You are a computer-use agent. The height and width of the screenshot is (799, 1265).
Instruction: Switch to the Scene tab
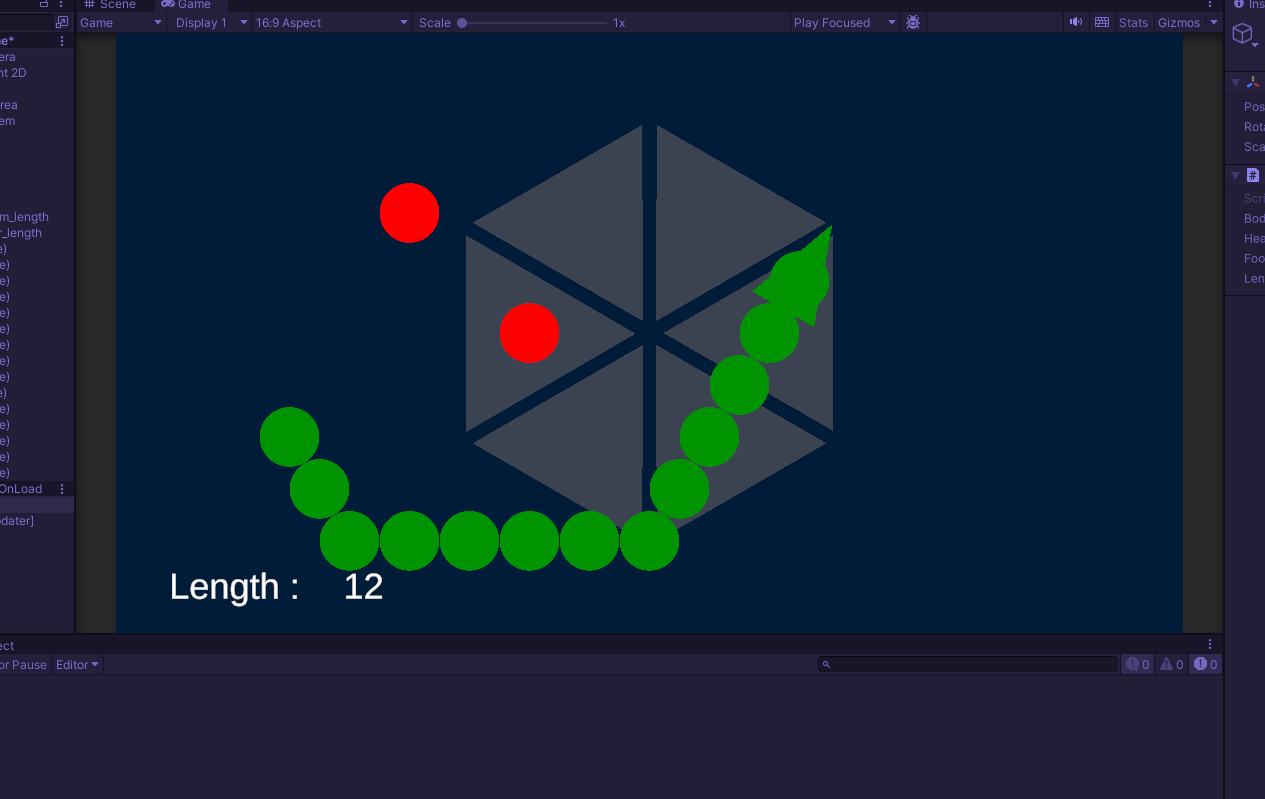pos(110,5)
